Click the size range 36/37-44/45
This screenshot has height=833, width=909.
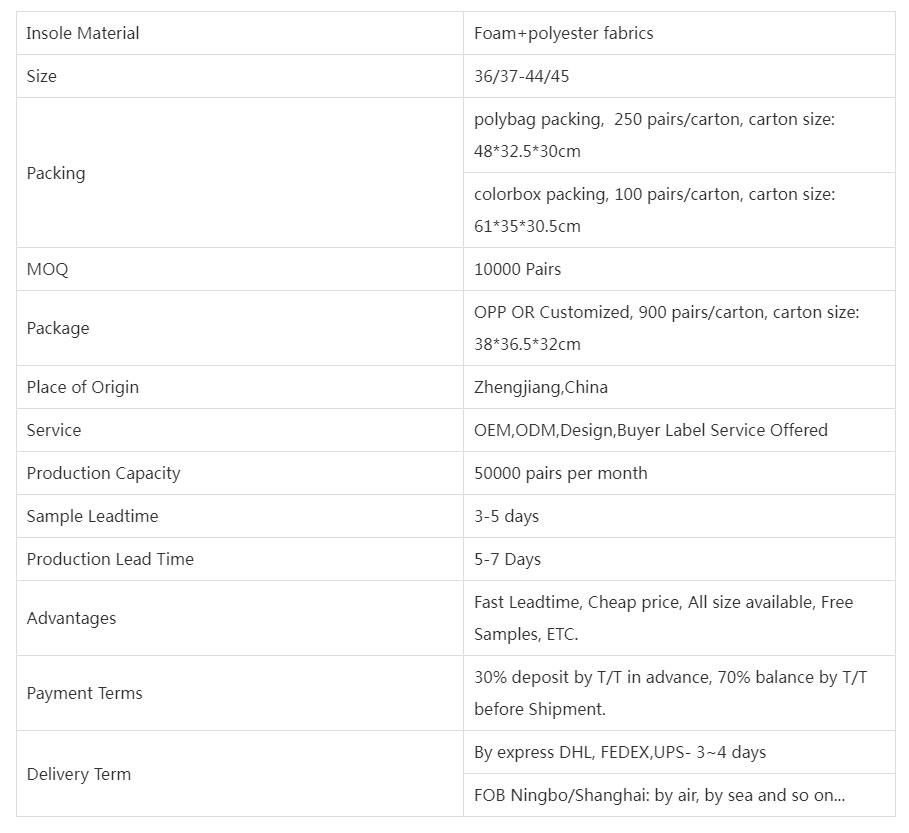click(521, 76)
